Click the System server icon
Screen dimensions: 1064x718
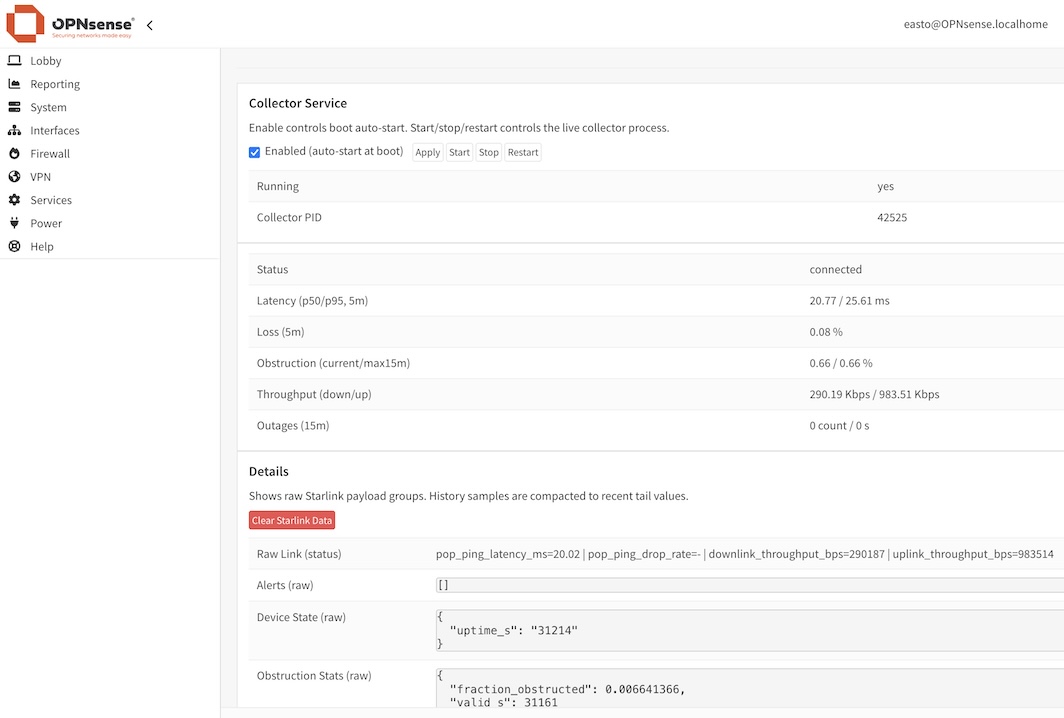14,107
